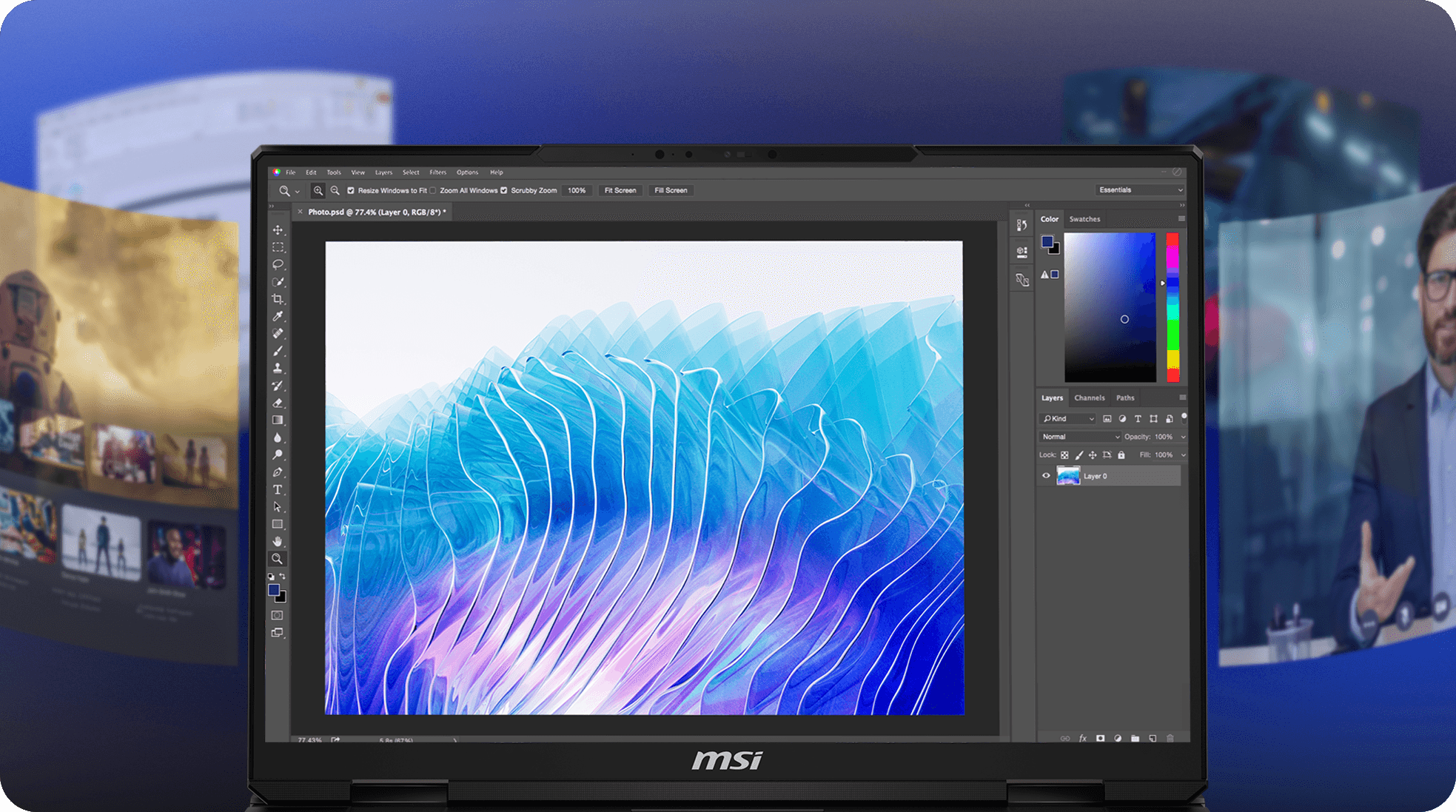Select the Eyedropper tool
The width and height of the screenshot is (1456, 812).
pos(278,316)
